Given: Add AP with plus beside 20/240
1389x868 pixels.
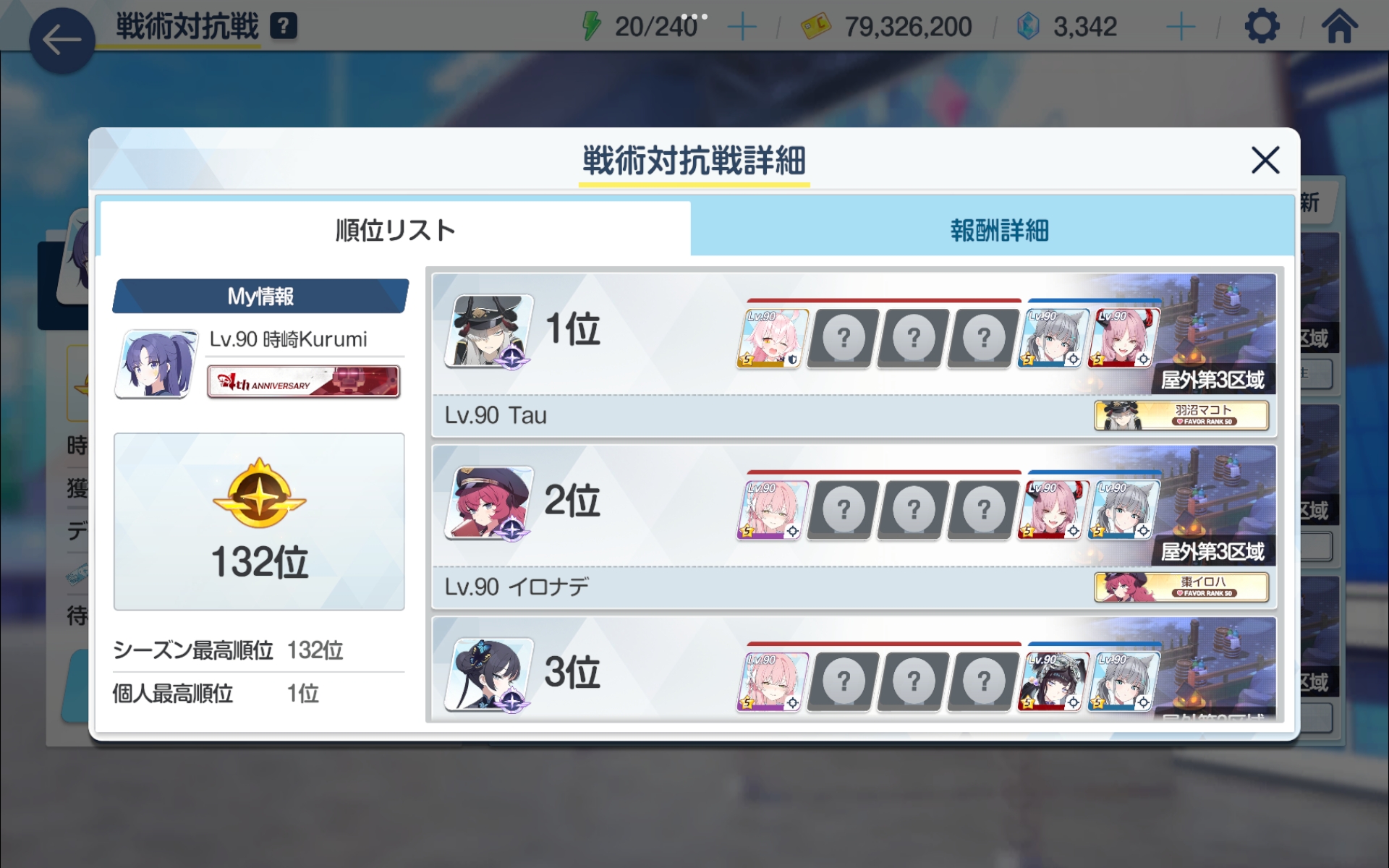Looking at the screenshot, I should coord(742,27).
